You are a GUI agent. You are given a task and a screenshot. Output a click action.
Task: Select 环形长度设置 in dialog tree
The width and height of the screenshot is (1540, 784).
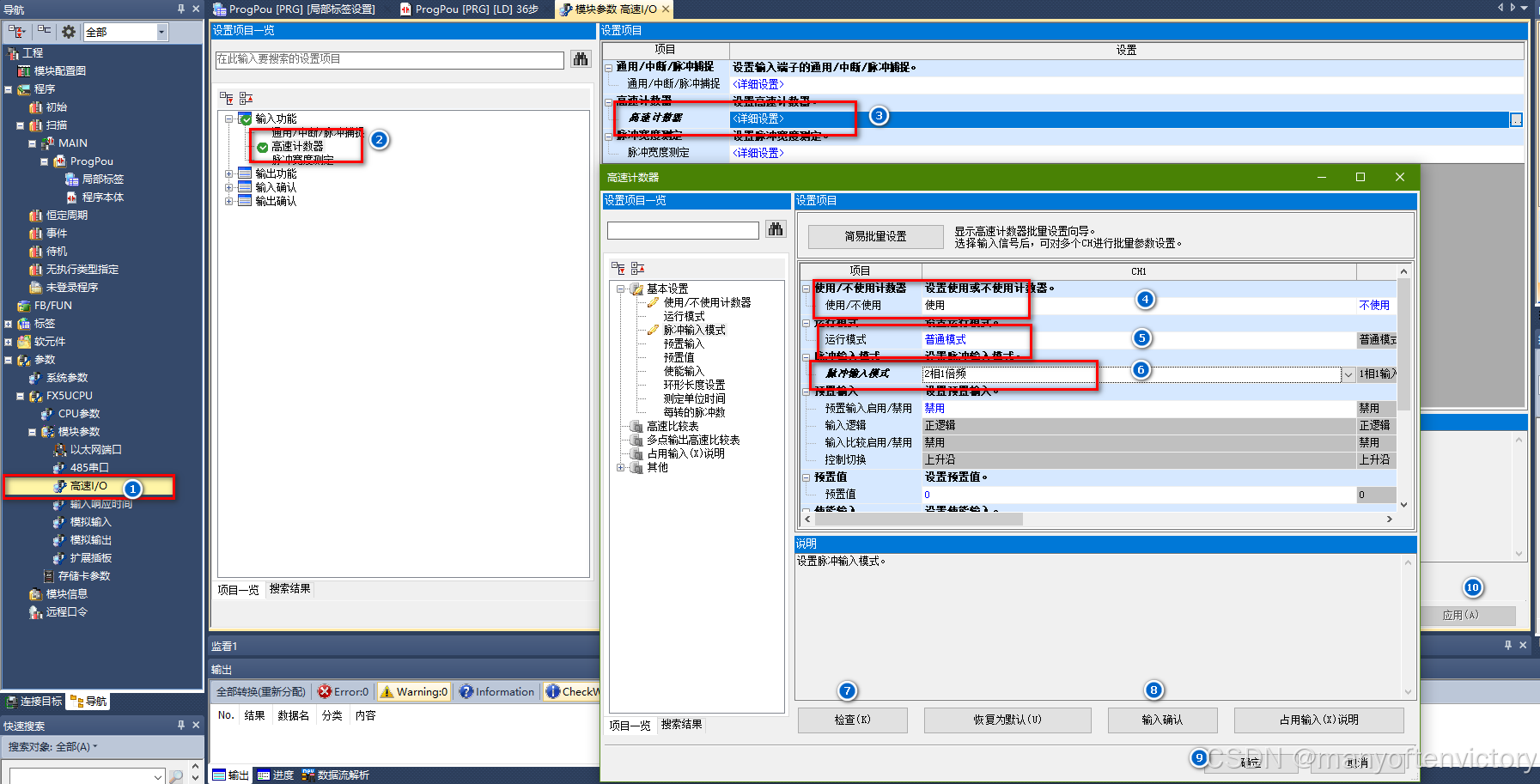tap(694, 386)
